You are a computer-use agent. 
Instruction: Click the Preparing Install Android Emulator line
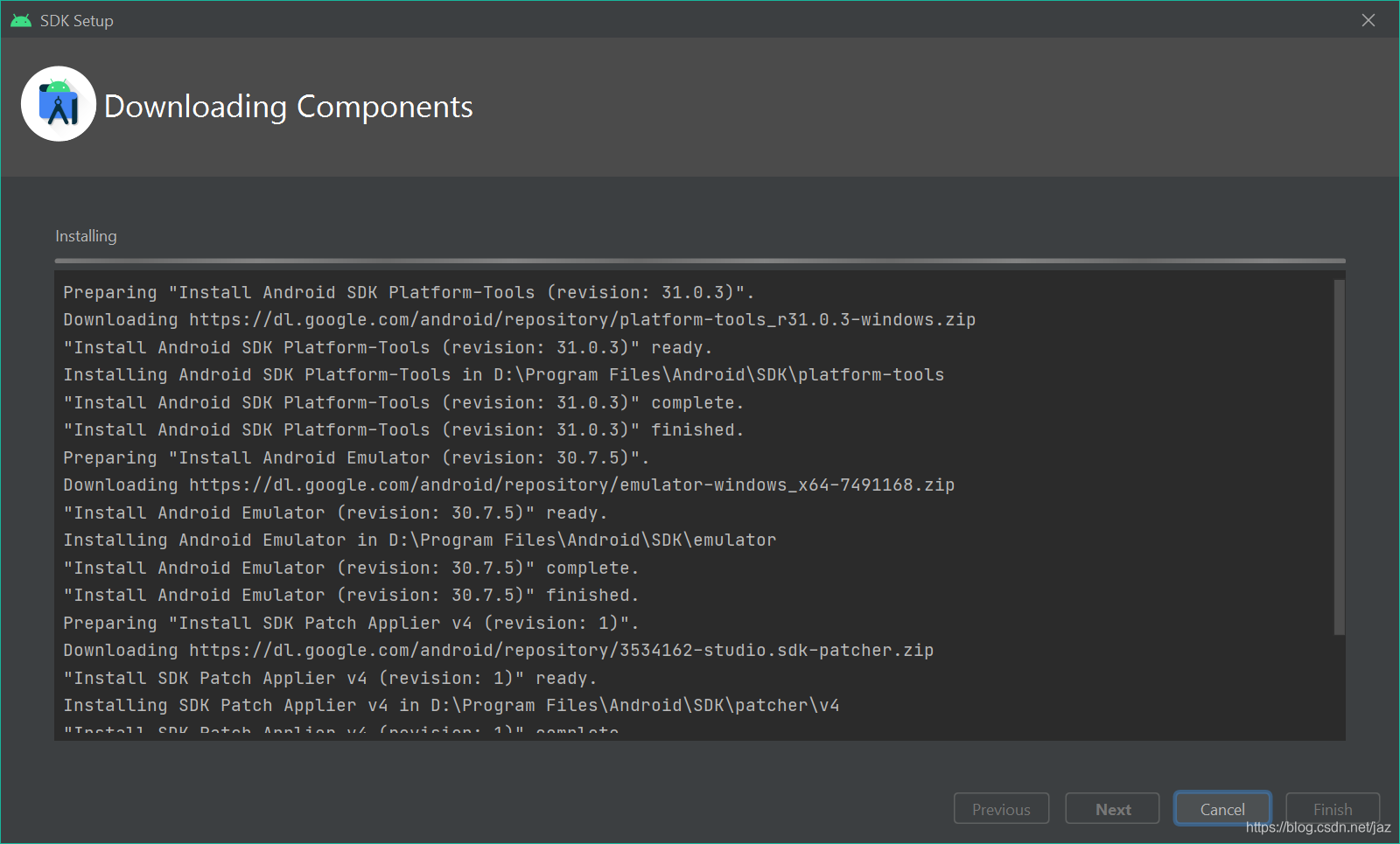pyautogui.click(x=356, y=457)
